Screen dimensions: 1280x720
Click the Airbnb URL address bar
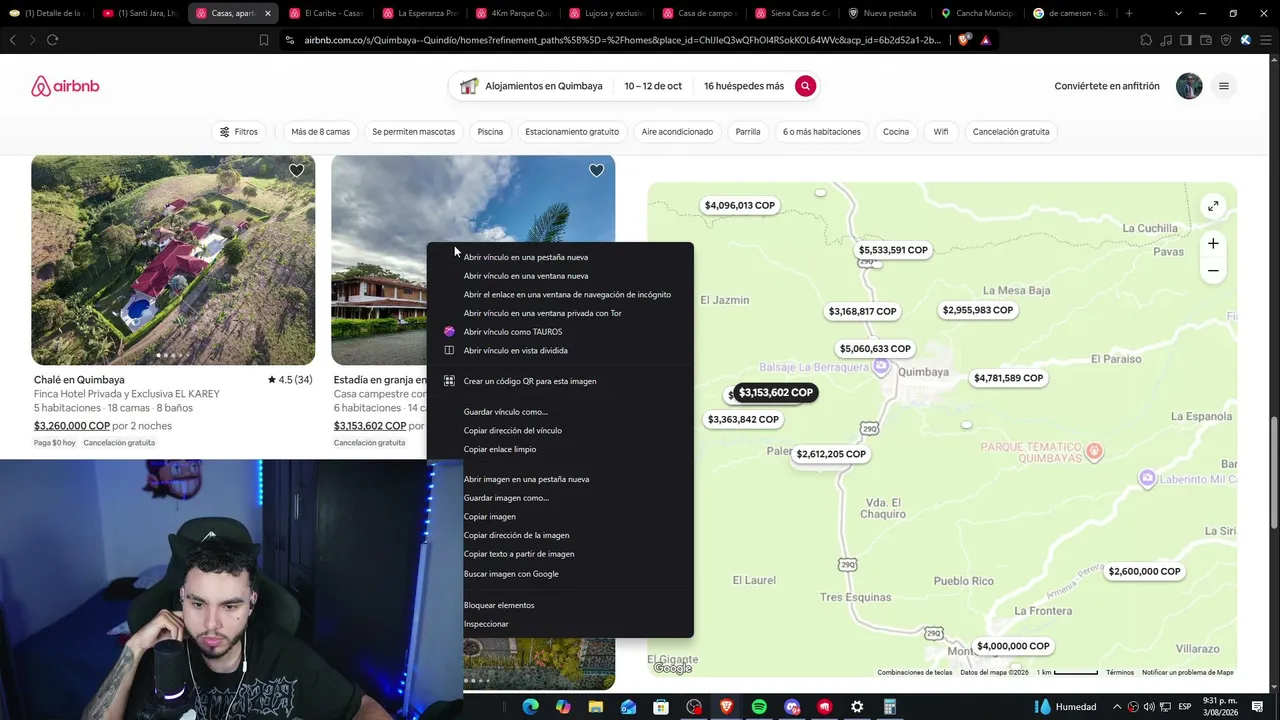(622, 40)
